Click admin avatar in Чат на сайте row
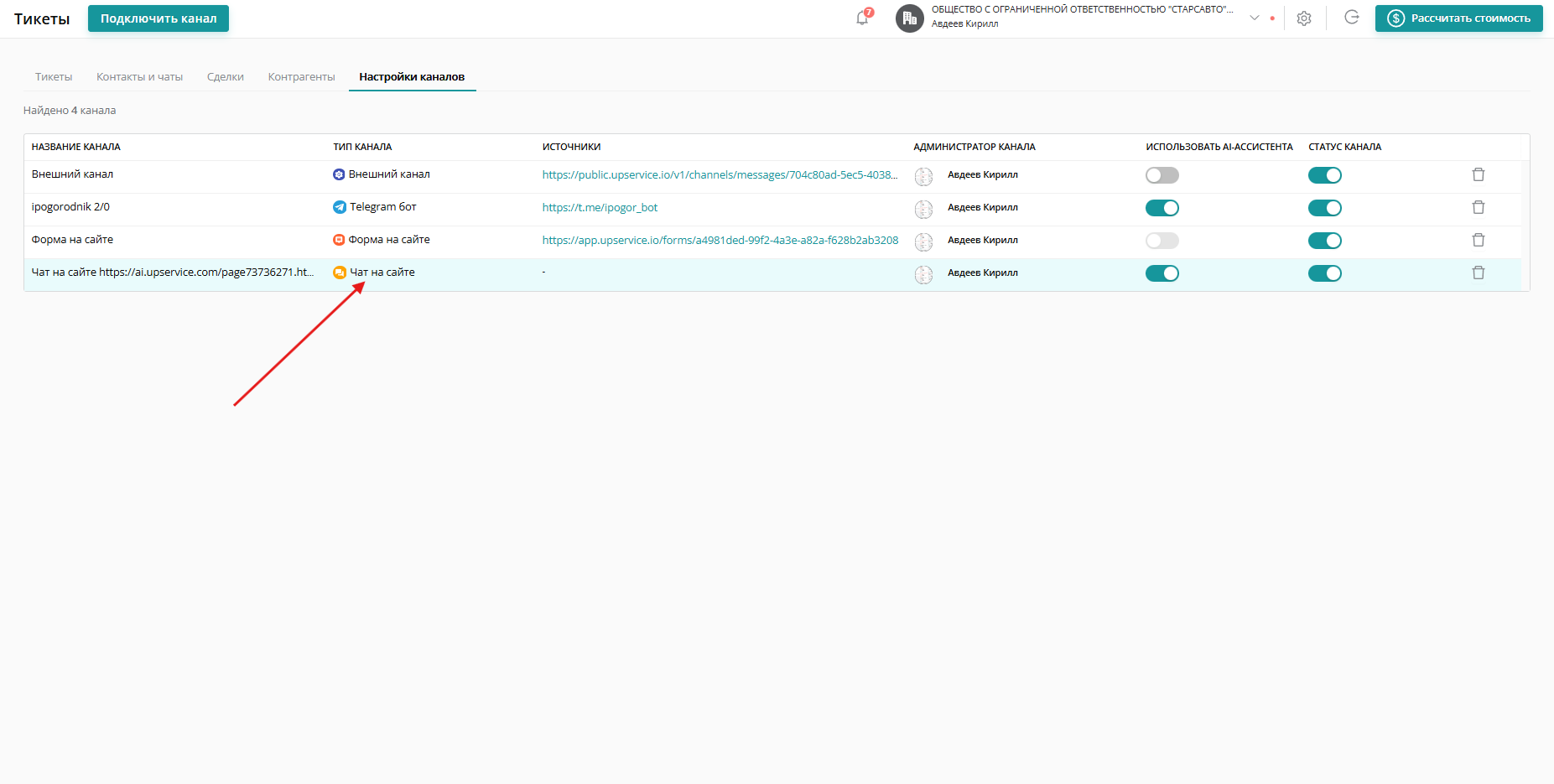This screenshot has height=784, width=1554. click(923, 274)
